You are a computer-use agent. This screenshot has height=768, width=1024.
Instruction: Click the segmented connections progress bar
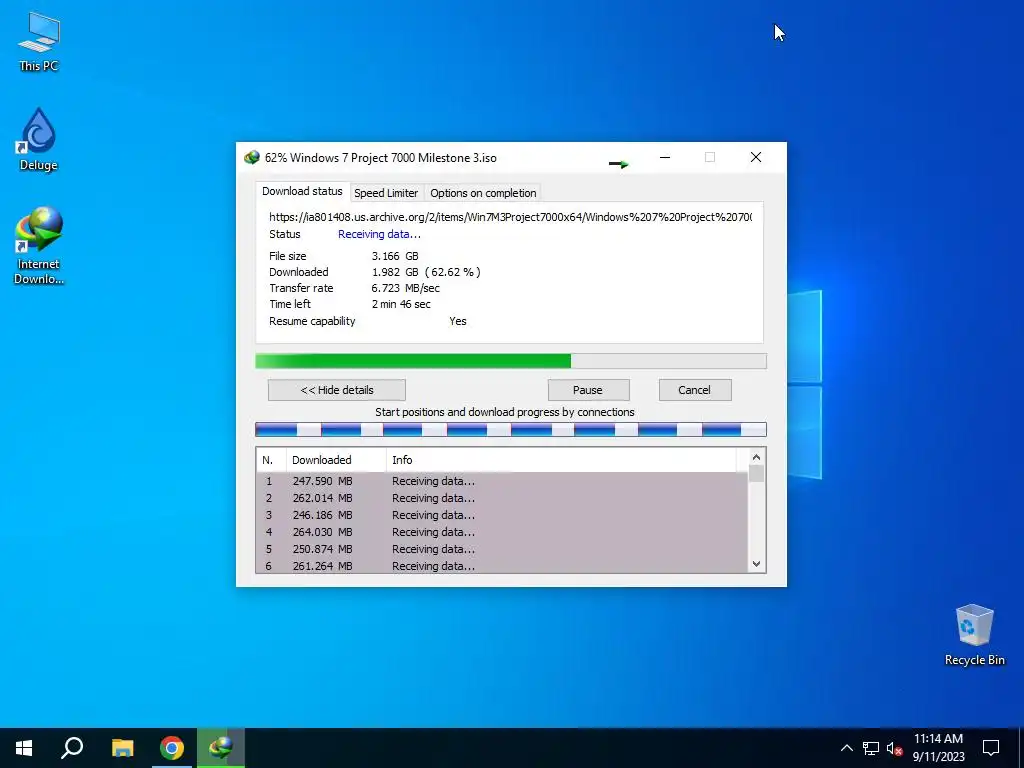click(x=511, y=430)
